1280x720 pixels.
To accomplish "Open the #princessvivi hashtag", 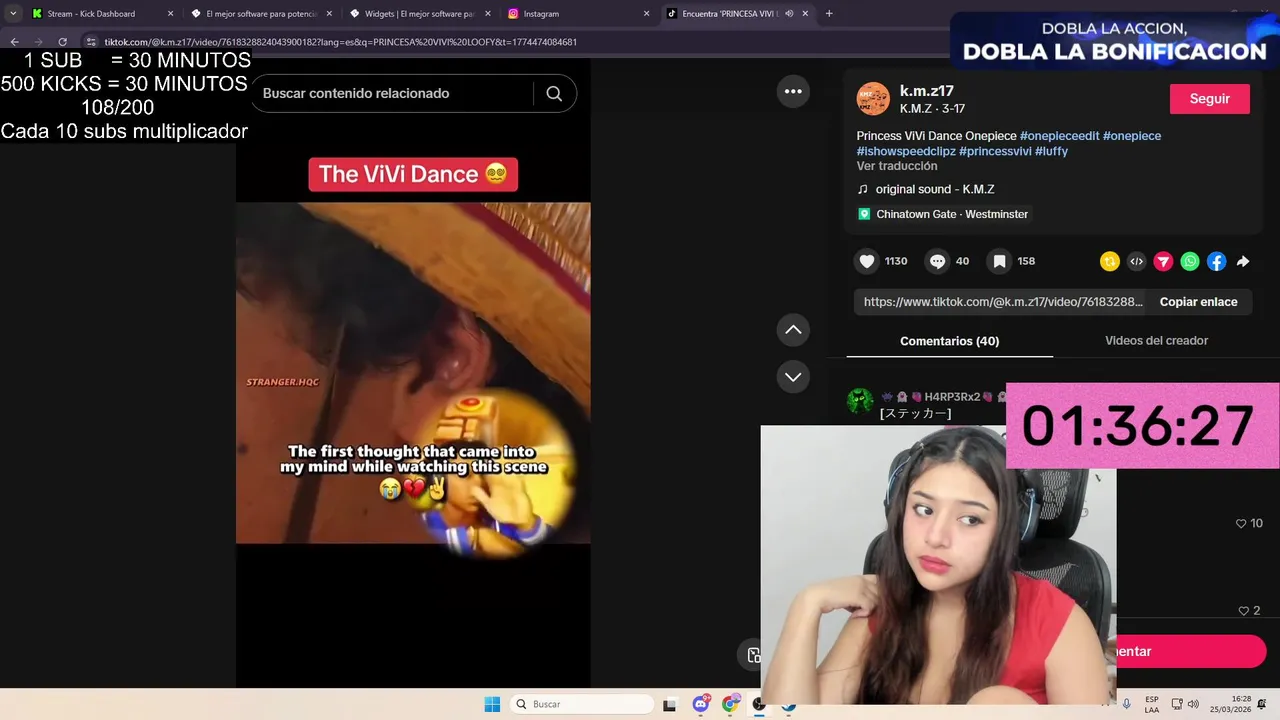I will (x=995, y=151).
